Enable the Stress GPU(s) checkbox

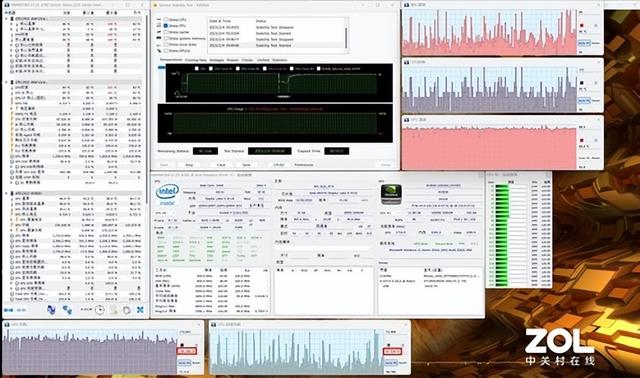pyautogui.click(x=166, y=51)
